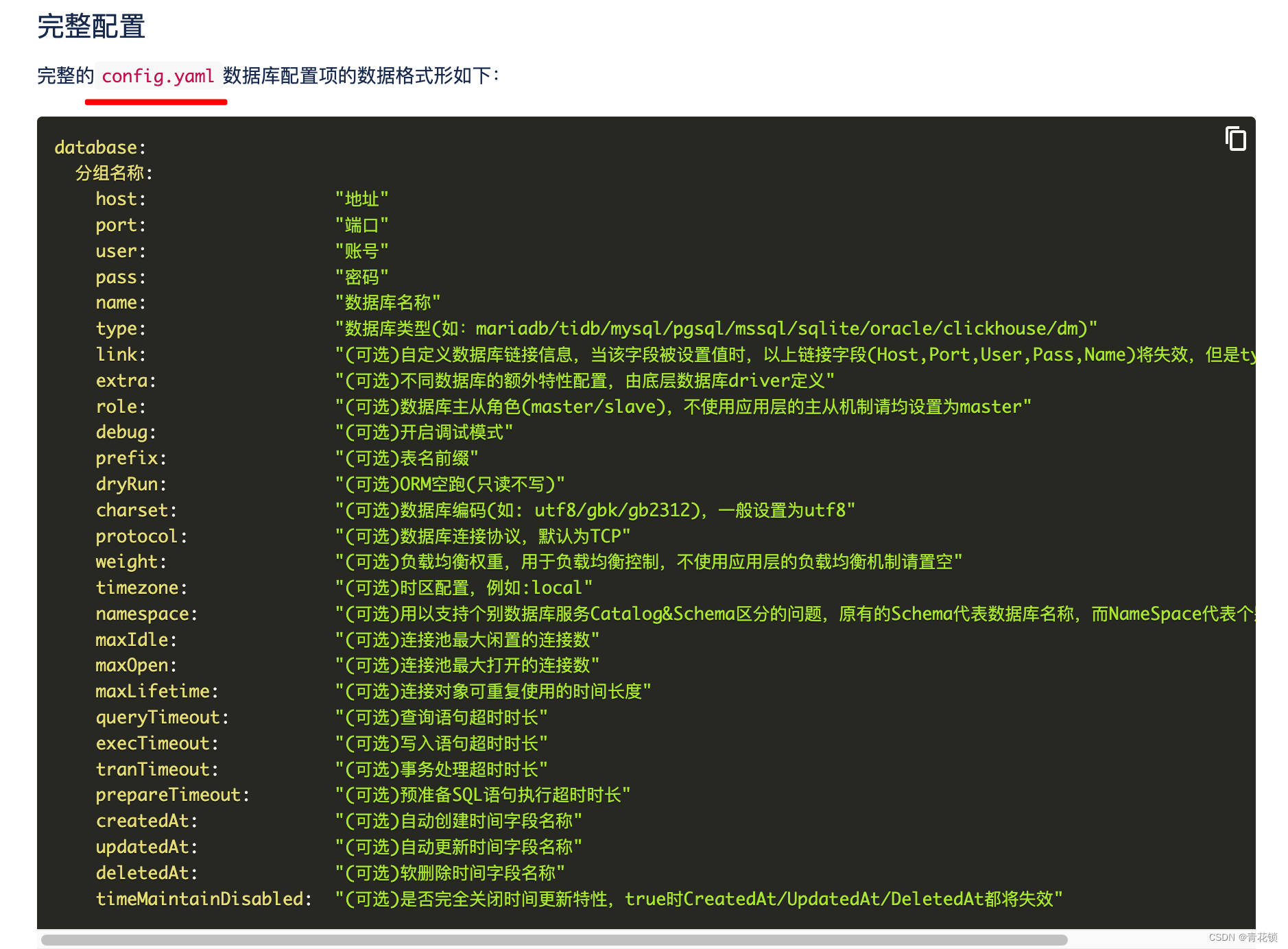Viewport: 1288px width, 949px height.
Task: Click the type: key
Action: tap(121, 328)
